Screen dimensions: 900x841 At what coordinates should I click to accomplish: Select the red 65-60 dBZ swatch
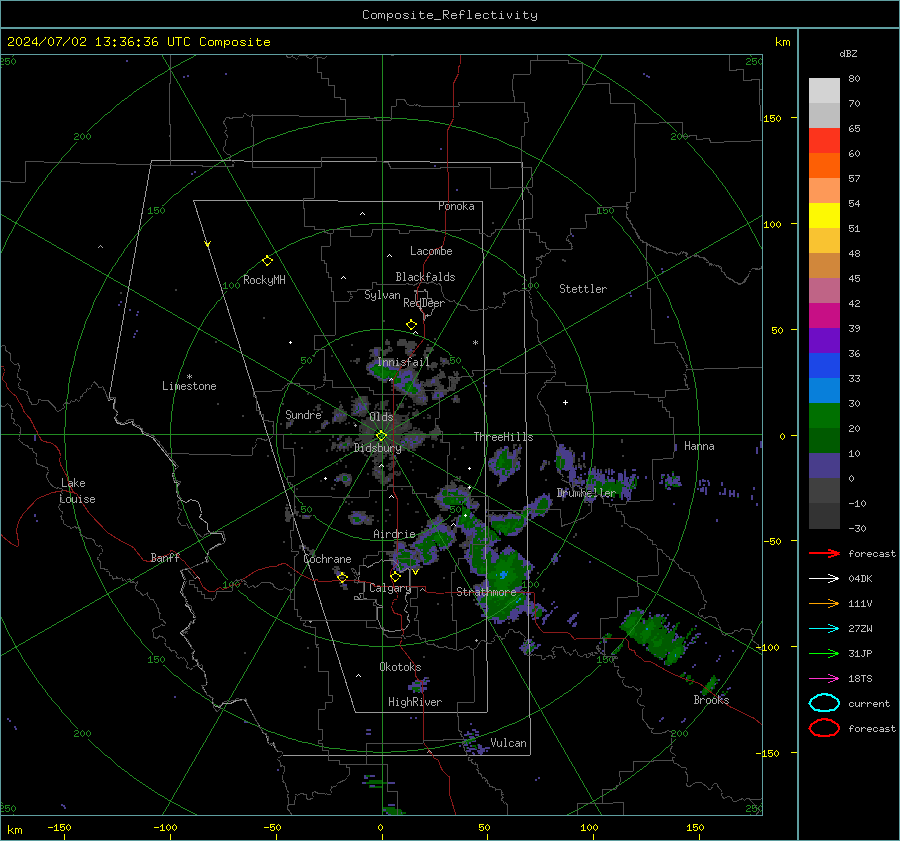(824, 141)
